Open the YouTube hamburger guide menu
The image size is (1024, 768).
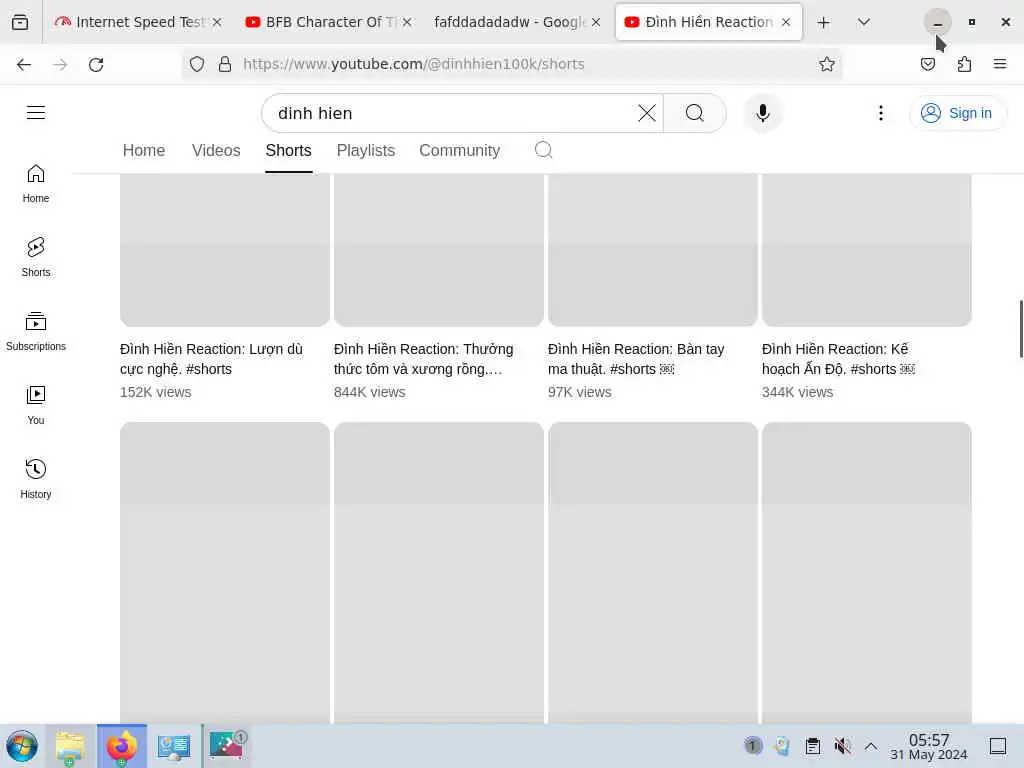coord(36,112)
